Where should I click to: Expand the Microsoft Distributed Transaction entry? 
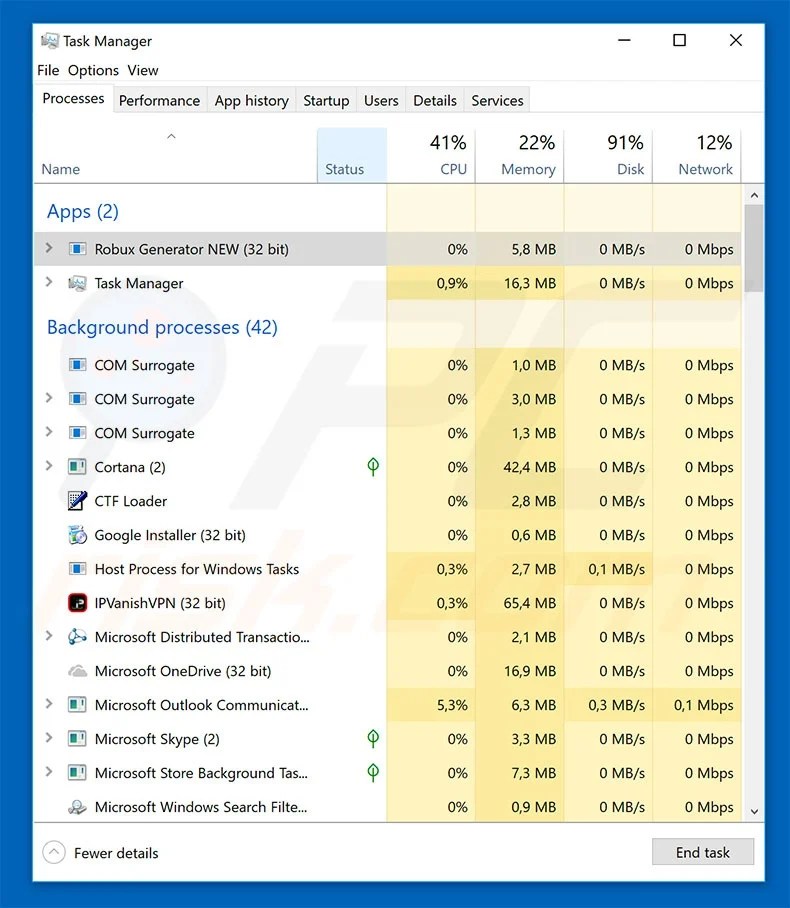coord(49,636)
